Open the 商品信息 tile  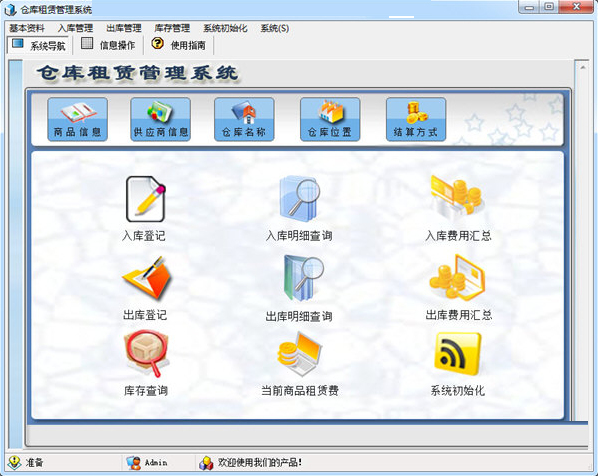(x=77, y=119)
